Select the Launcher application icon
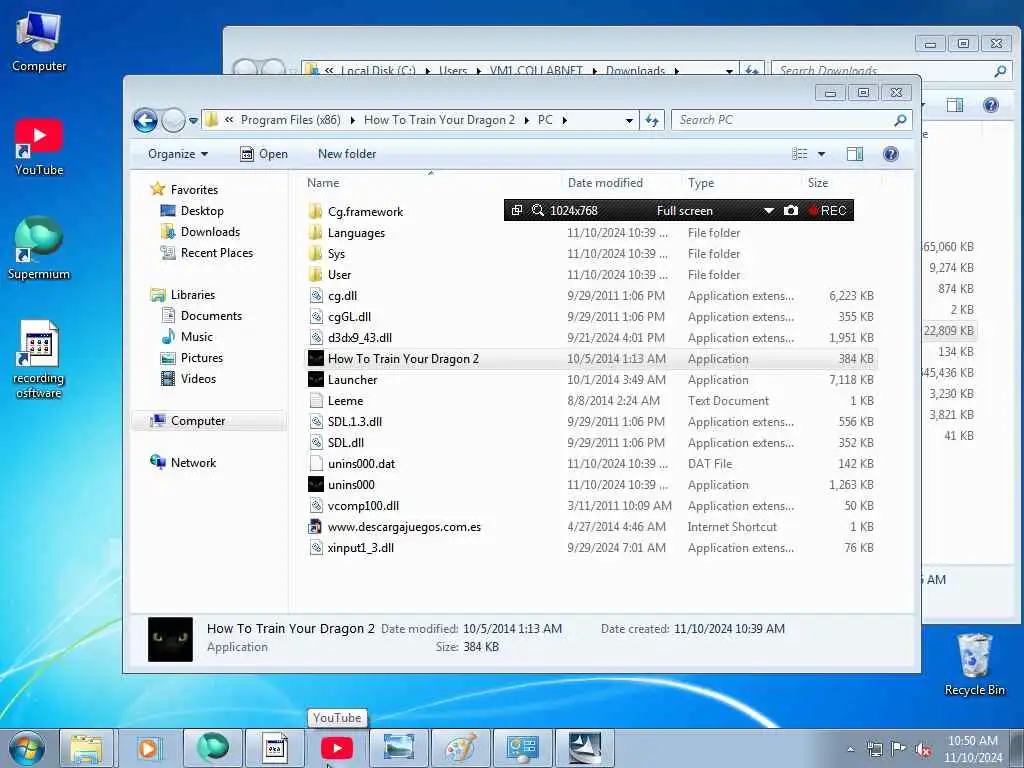The height and width of the screenshot is (768, 1024). [x=316, y=379]
